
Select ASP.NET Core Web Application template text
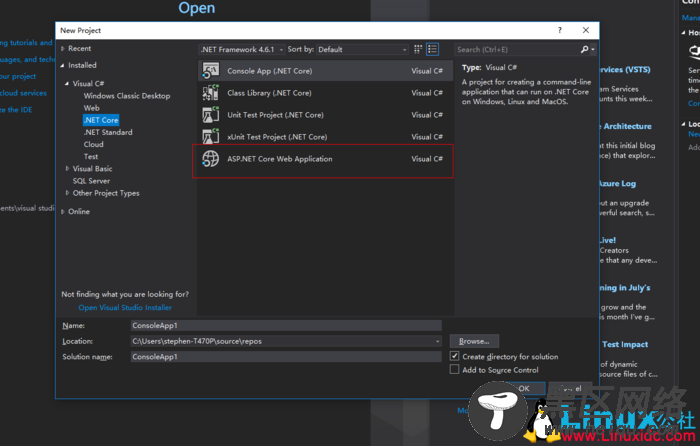(x=280, y=159)
